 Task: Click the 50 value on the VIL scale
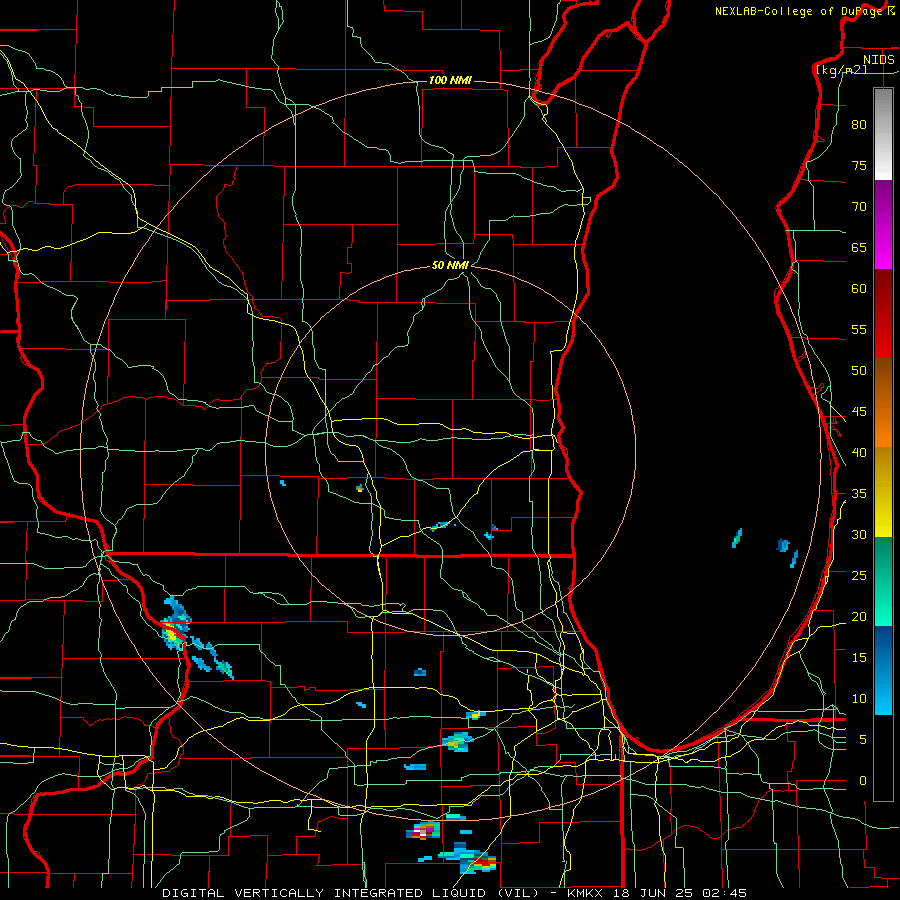(859, 370)
